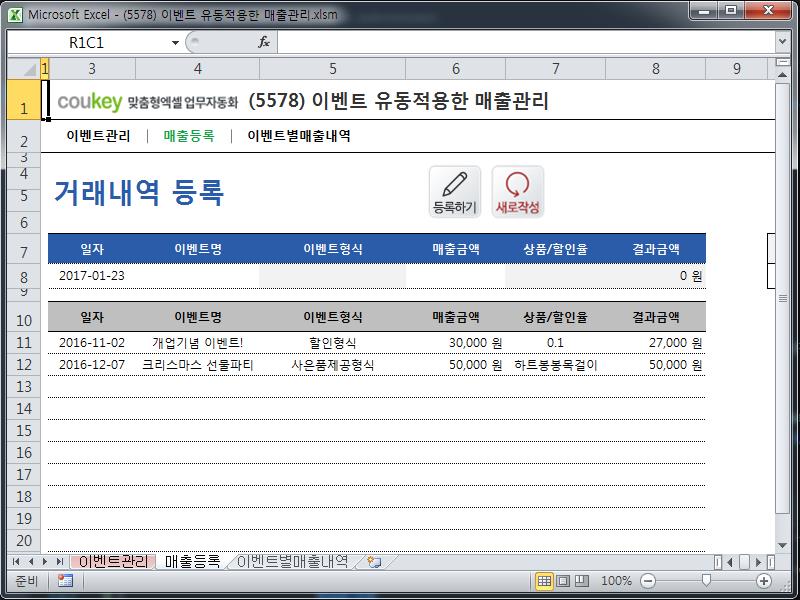This screenshot has height=600, width=800.
Task: Go to first sheet tab arrow
Action: (16, 562)
